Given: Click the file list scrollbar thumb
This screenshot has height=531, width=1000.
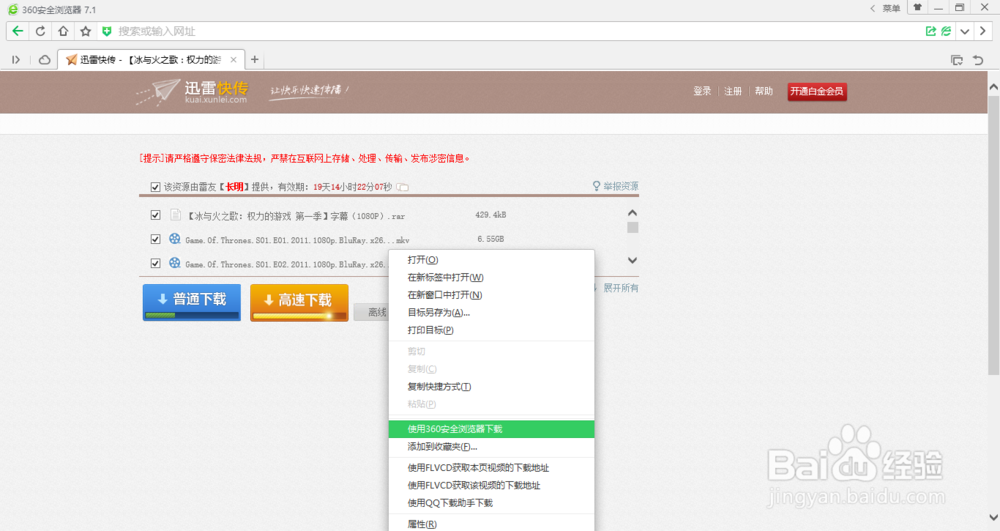Looking at the screenshot, I should (632, 228).
